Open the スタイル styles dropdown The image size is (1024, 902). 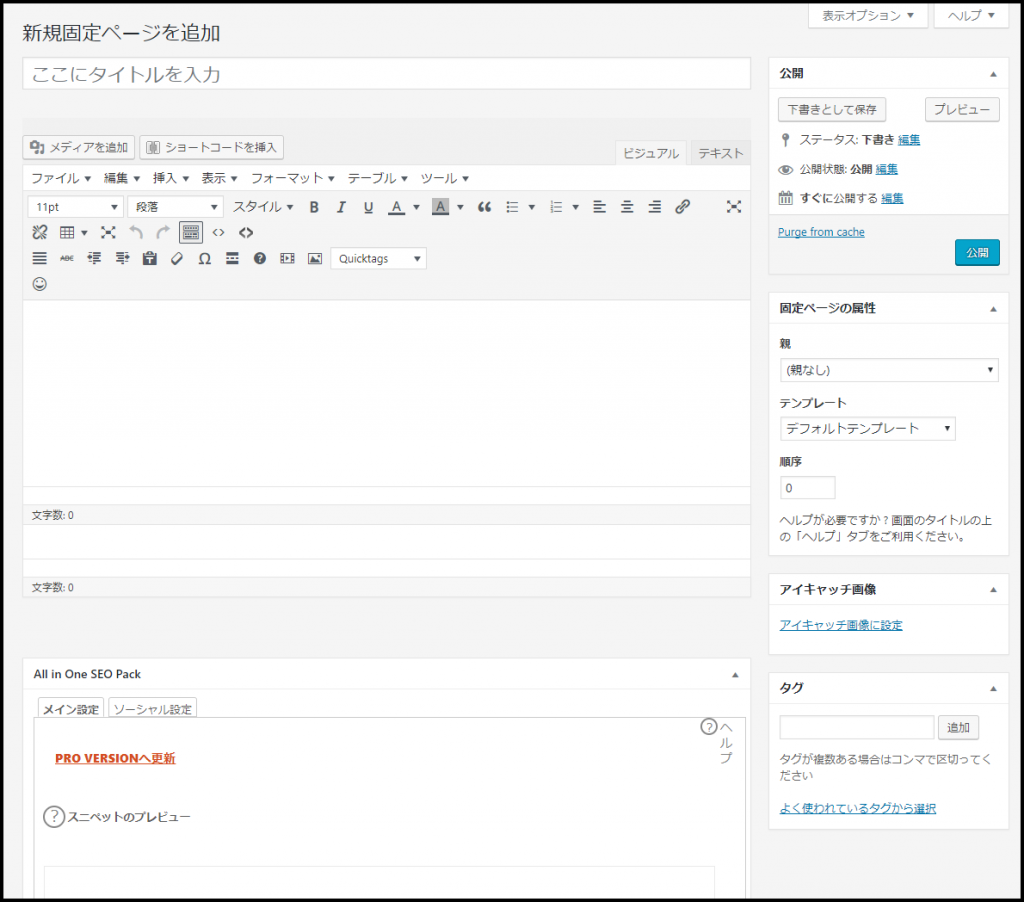[x=263, y=207]
